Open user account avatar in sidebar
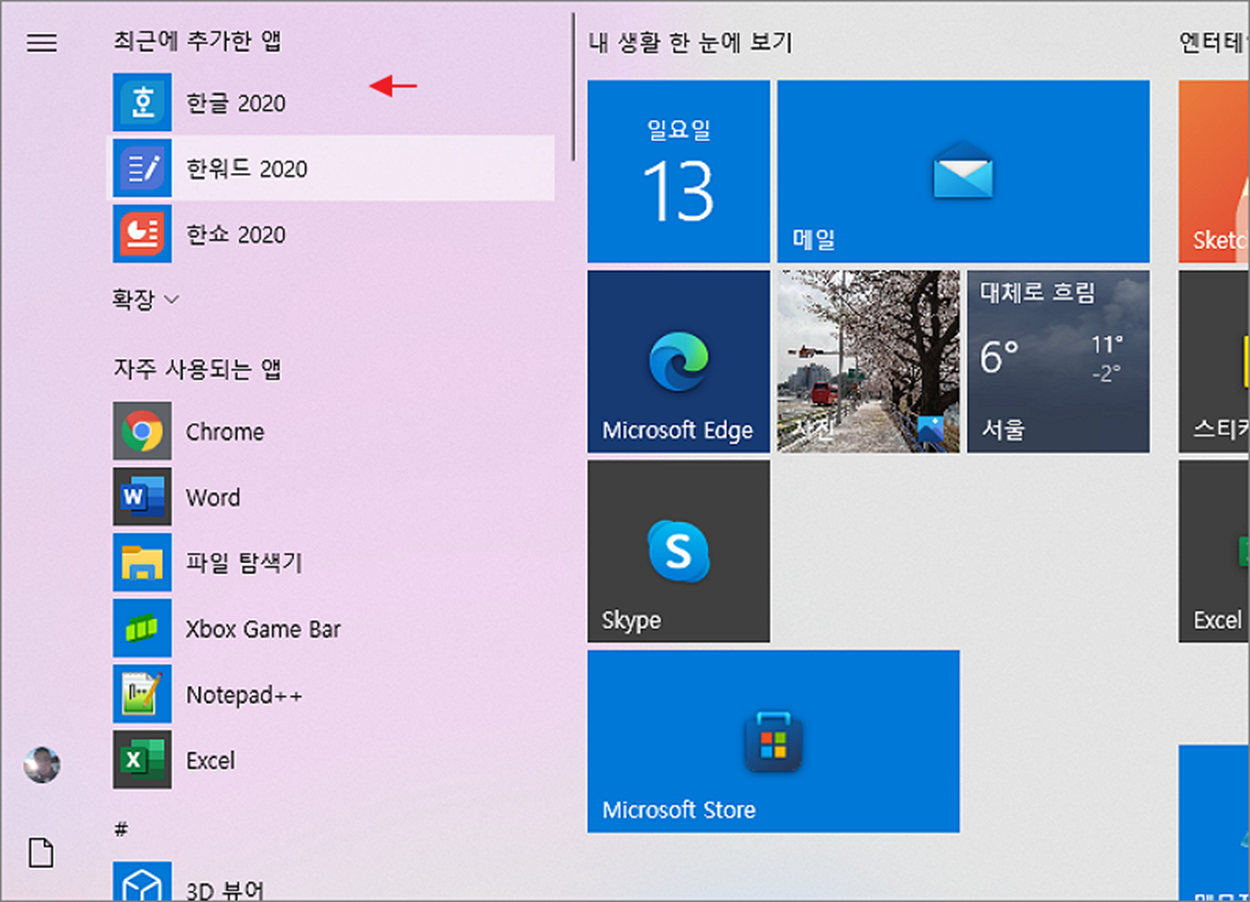Viewport: 1250px width, 902px height. click(42, 765)
